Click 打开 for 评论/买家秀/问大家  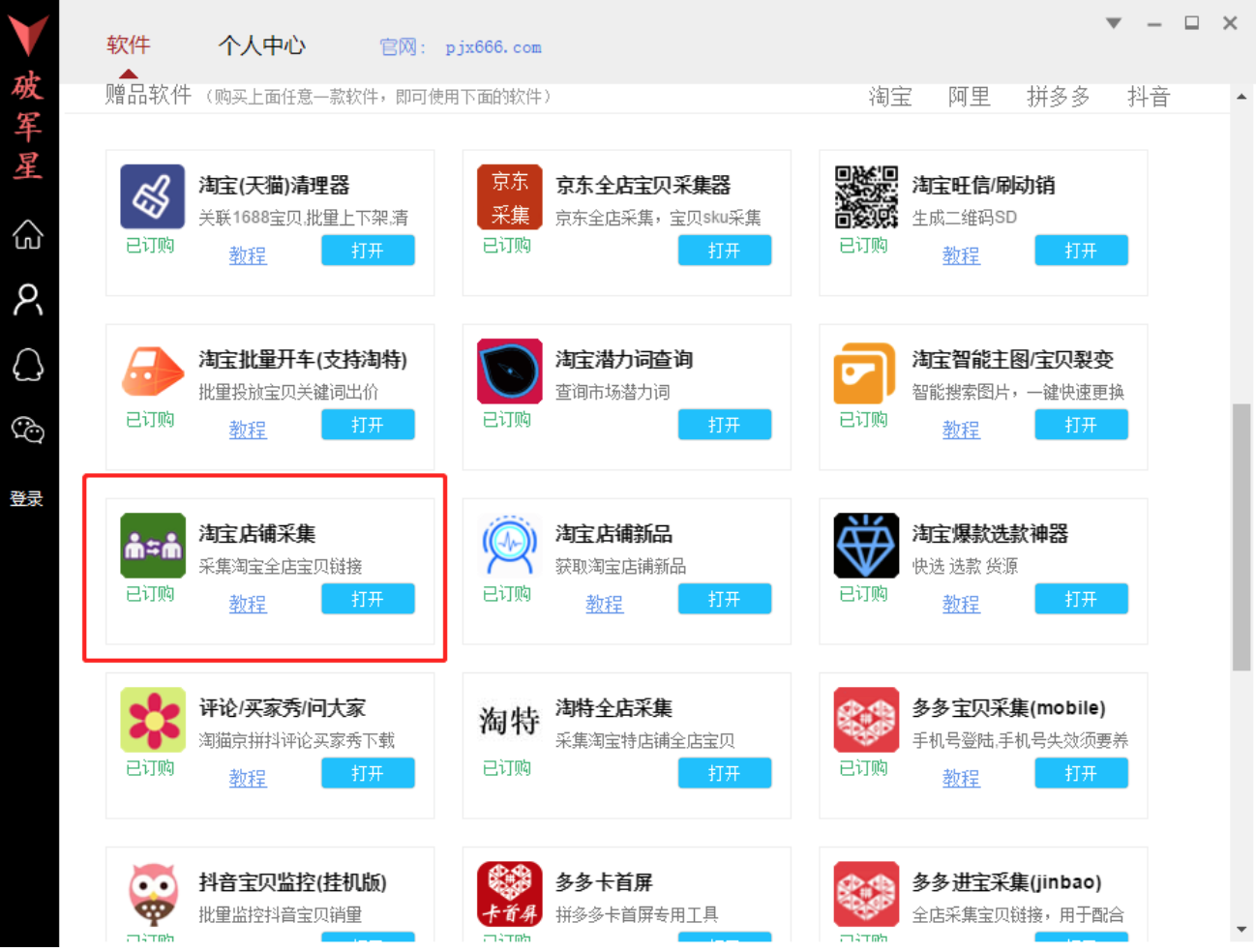point(368,773)
